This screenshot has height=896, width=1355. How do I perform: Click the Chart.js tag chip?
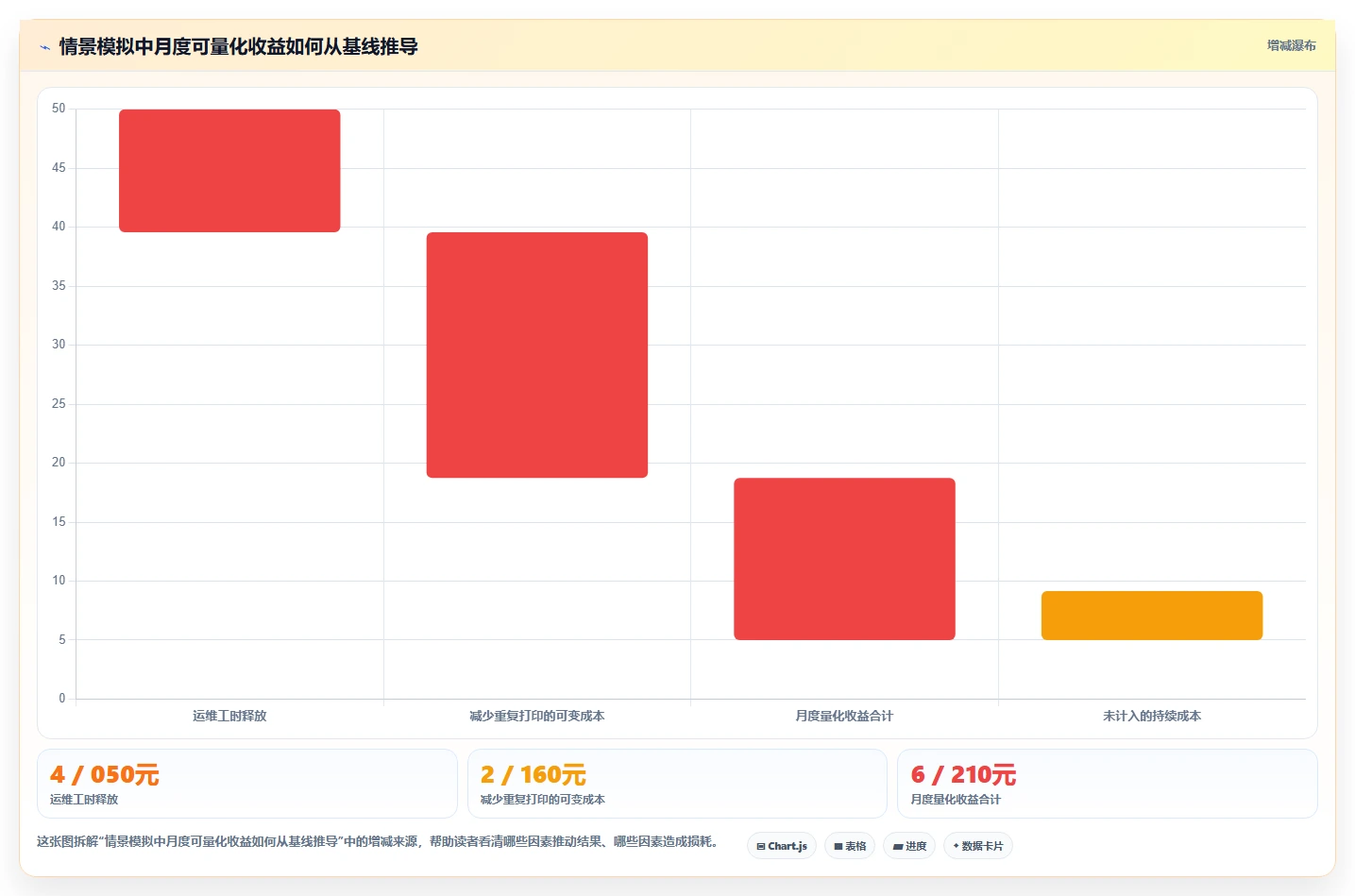(782, 846)
